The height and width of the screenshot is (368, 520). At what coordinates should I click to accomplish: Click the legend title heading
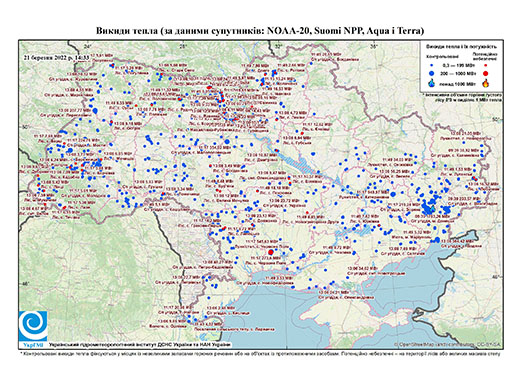point(462,46)
